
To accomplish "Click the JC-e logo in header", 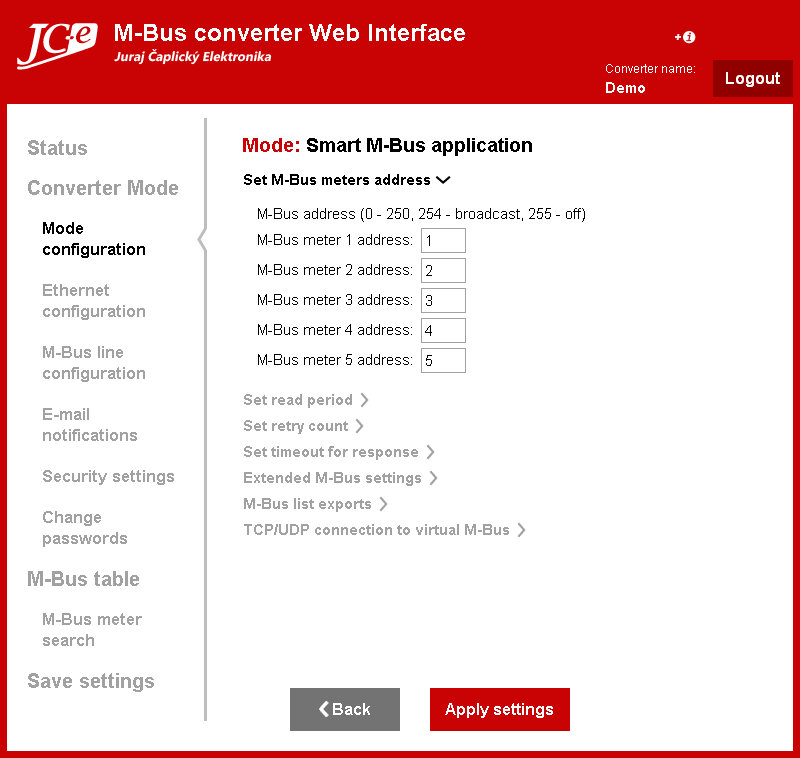I will point(56,44).
